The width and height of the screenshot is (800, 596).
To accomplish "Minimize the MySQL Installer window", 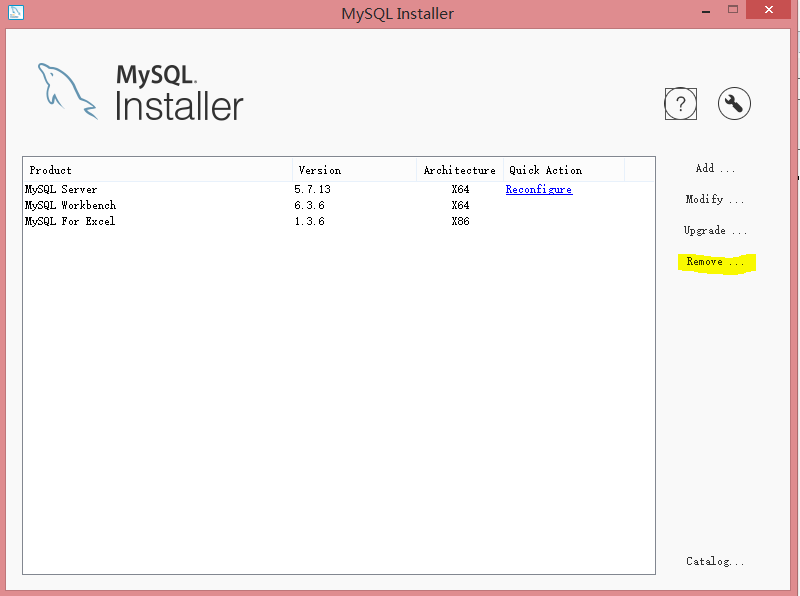I will 706,10.
